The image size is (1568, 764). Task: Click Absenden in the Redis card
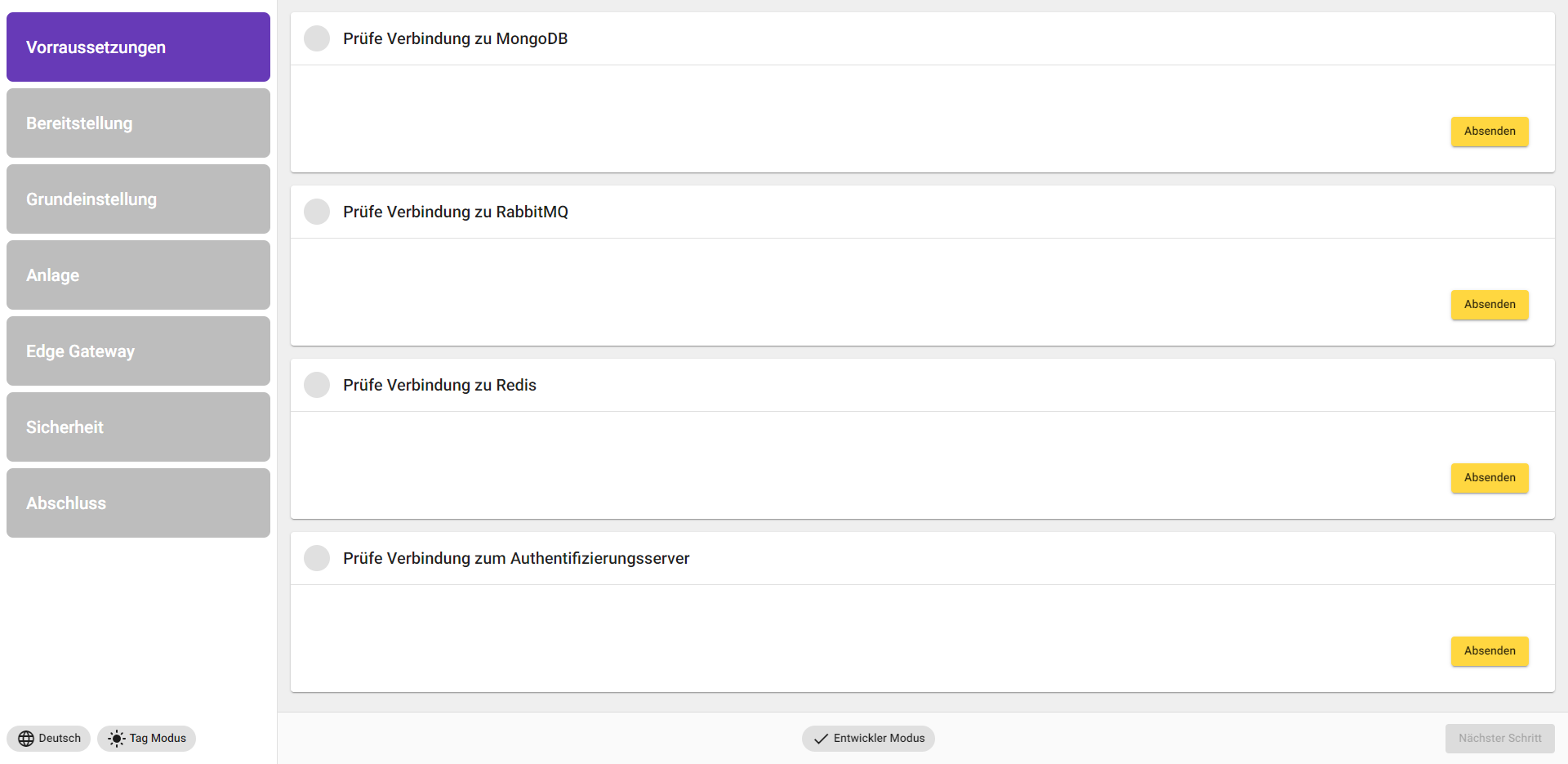click(x=1490, y=478)
